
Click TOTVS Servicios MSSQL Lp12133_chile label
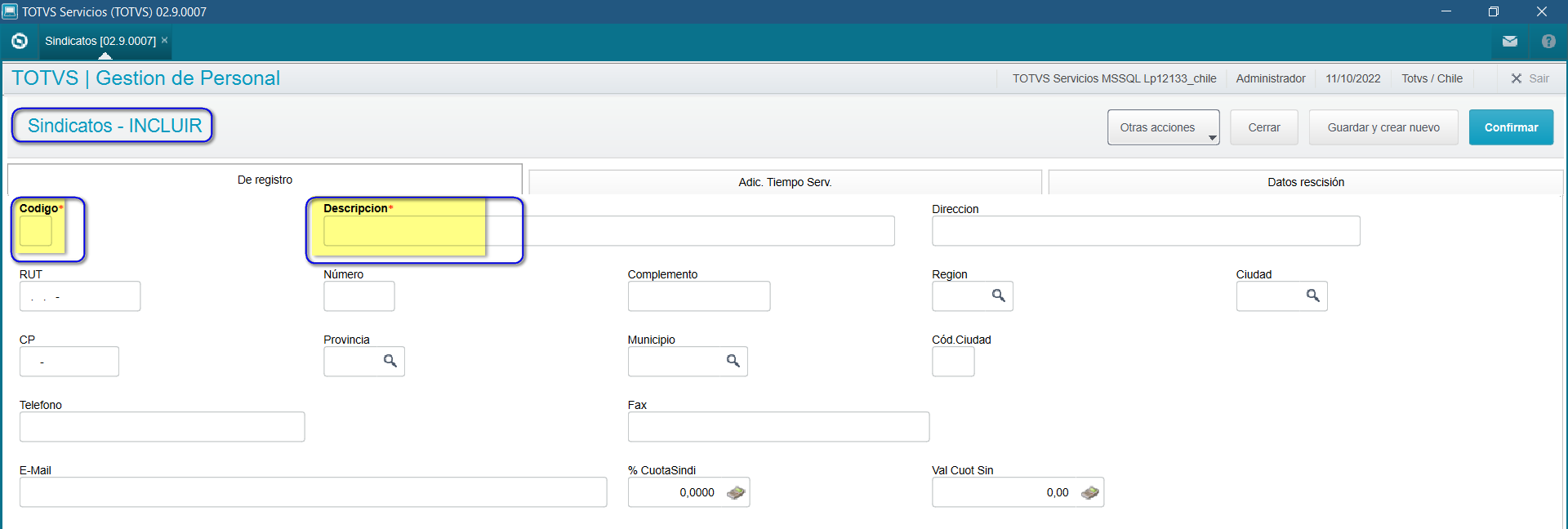click(x=1115, y=78)
